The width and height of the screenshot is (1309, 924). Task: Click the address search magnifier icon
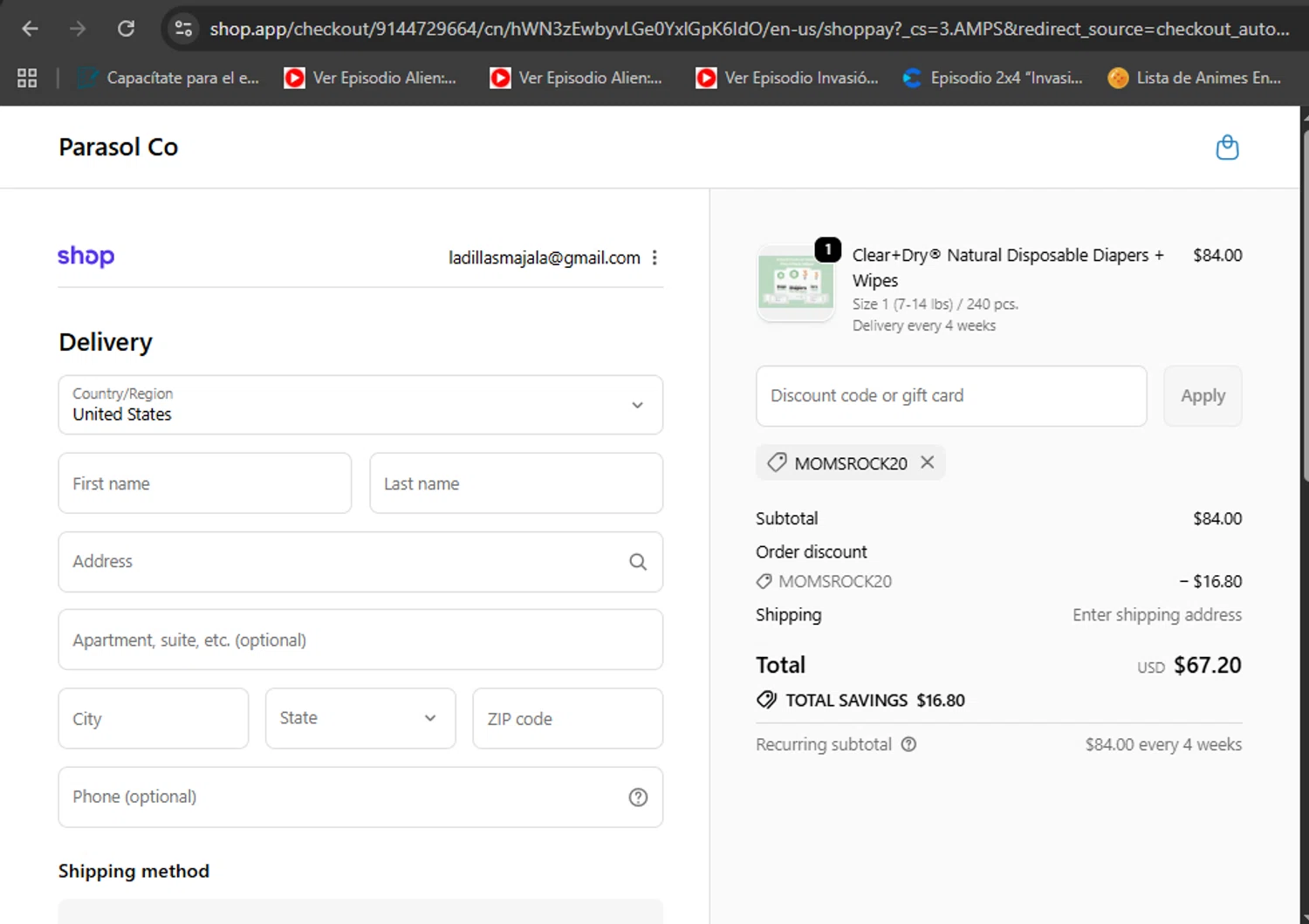click(x=638, y=562)
